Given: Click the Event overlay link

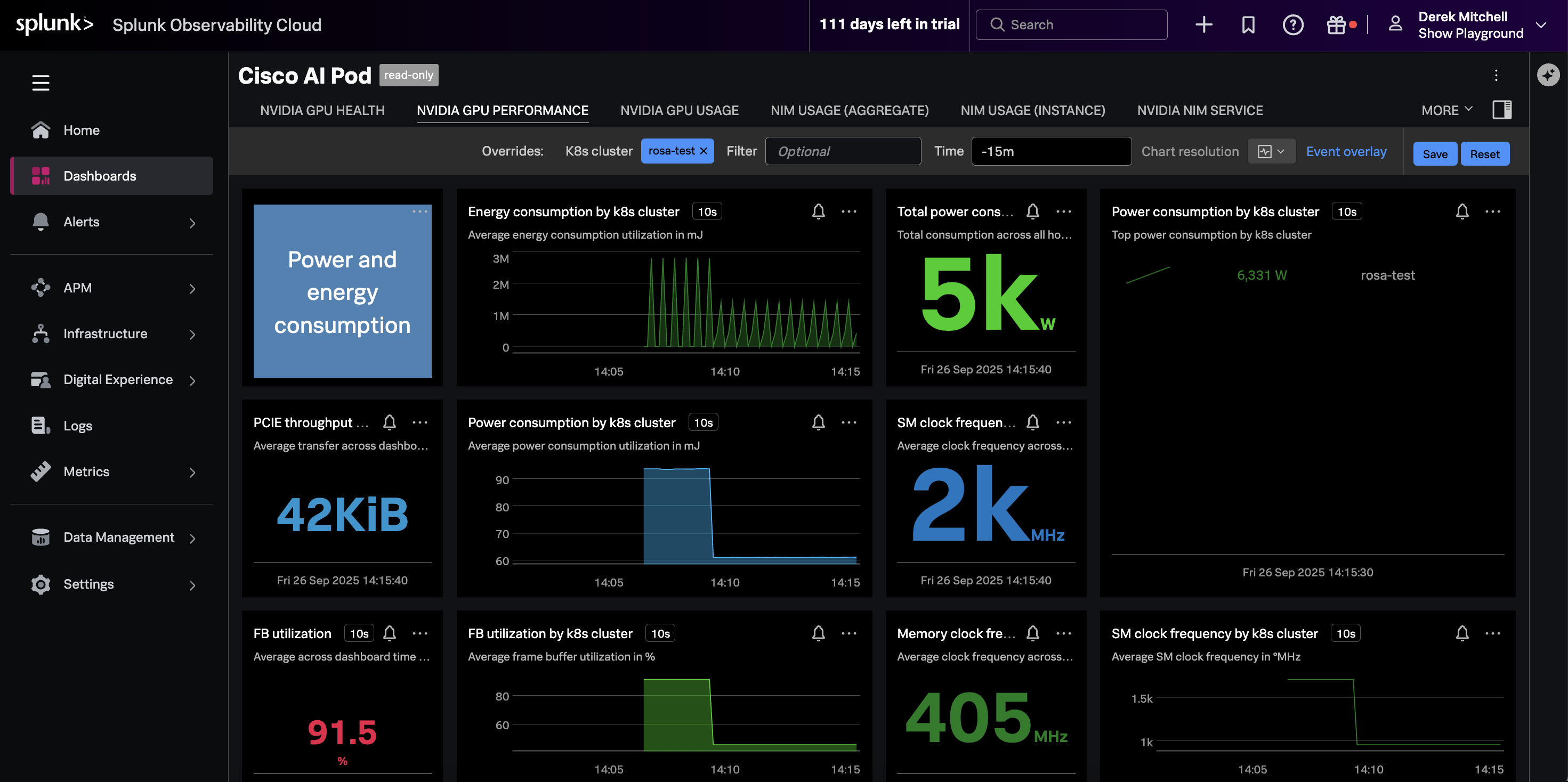Looking at the screenshot, I should point(1346,151).
